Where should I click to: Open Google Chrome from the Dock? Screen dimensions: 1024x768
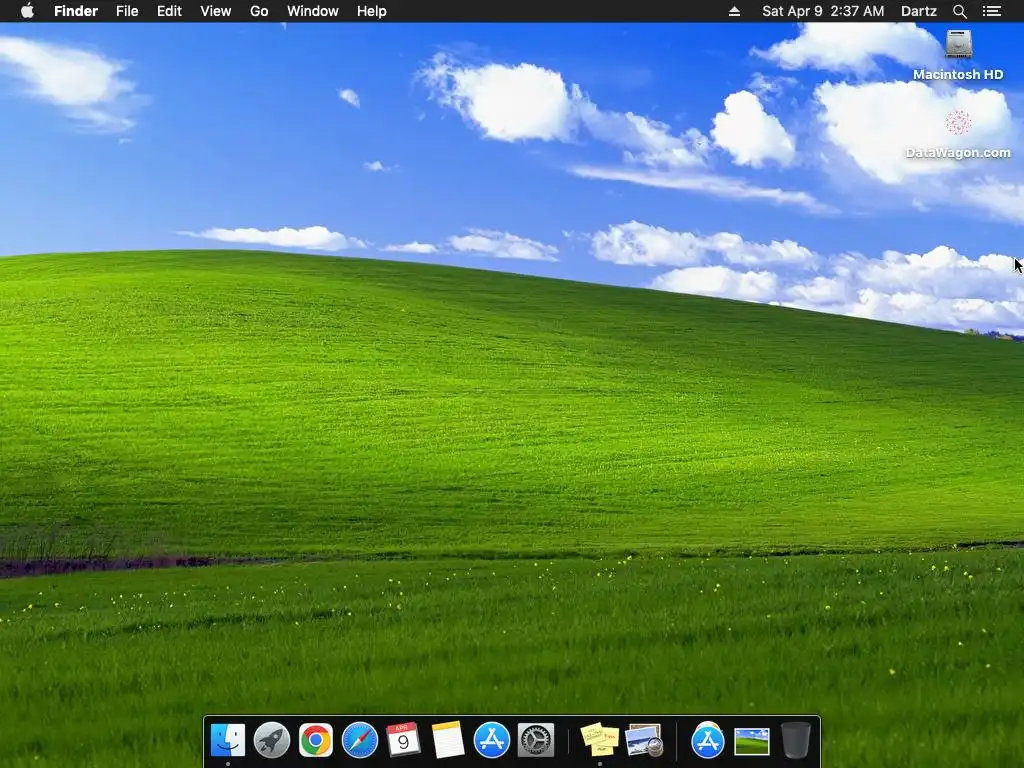[315, 740]
